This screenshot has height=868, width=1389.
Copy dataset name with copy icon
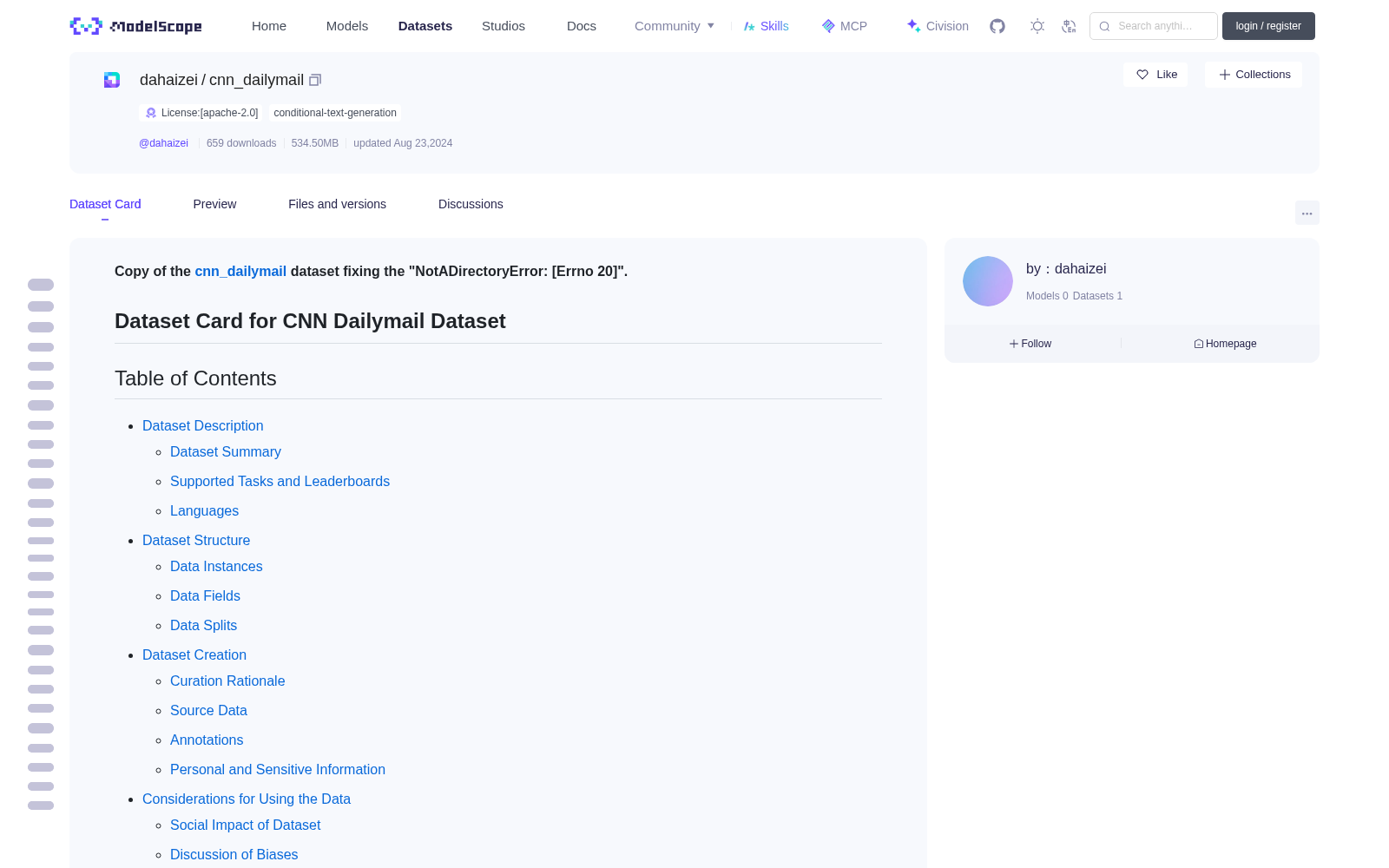click(315, 80)
